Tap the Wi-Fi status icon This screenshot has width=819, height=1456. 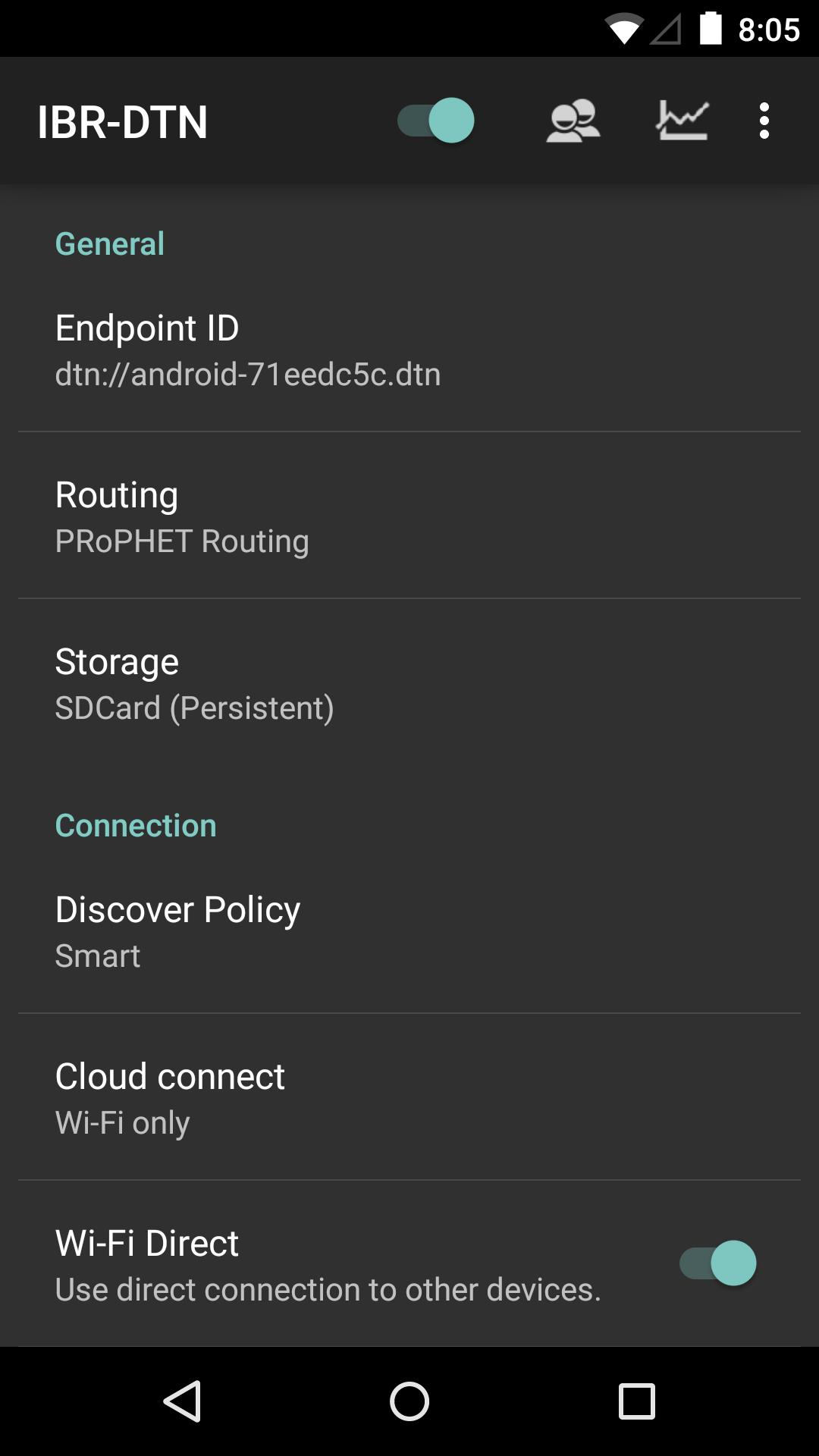[x=623, y=30]
